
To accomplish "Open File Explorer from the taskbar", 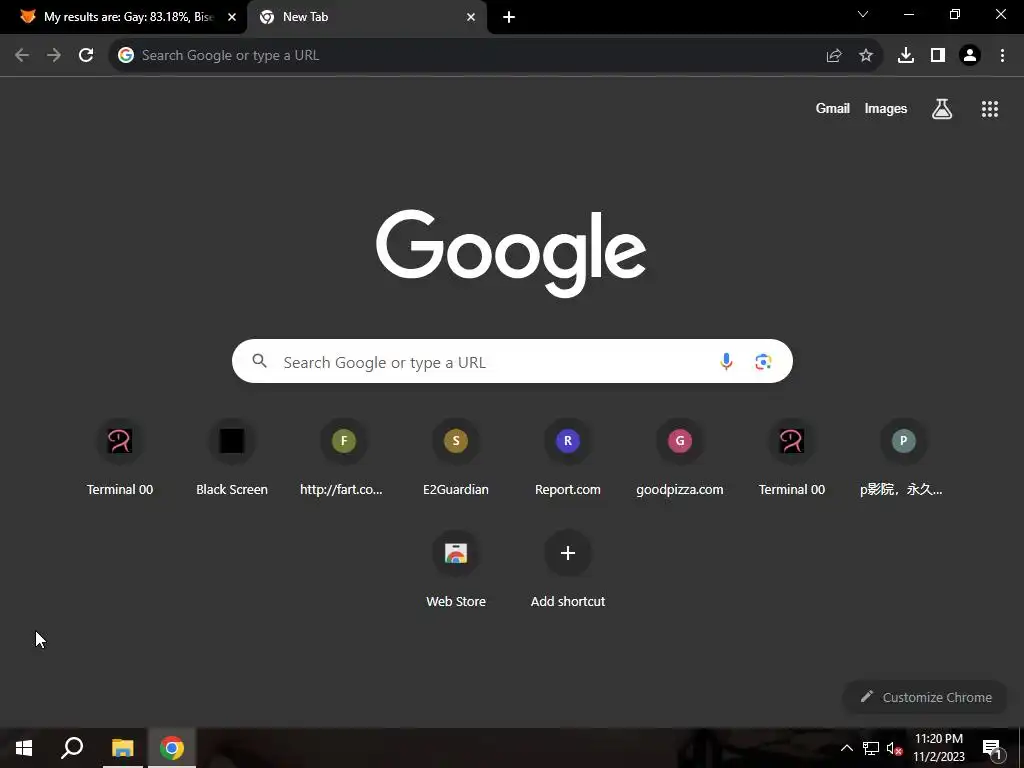I will coord(122,748).
